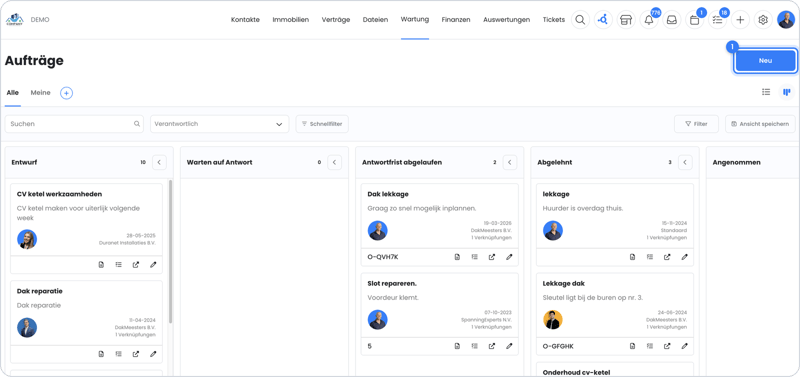Click the Filter button
The height and width of the screenshot is (377, 800).
pyautogui.click(x=696, y=124)
